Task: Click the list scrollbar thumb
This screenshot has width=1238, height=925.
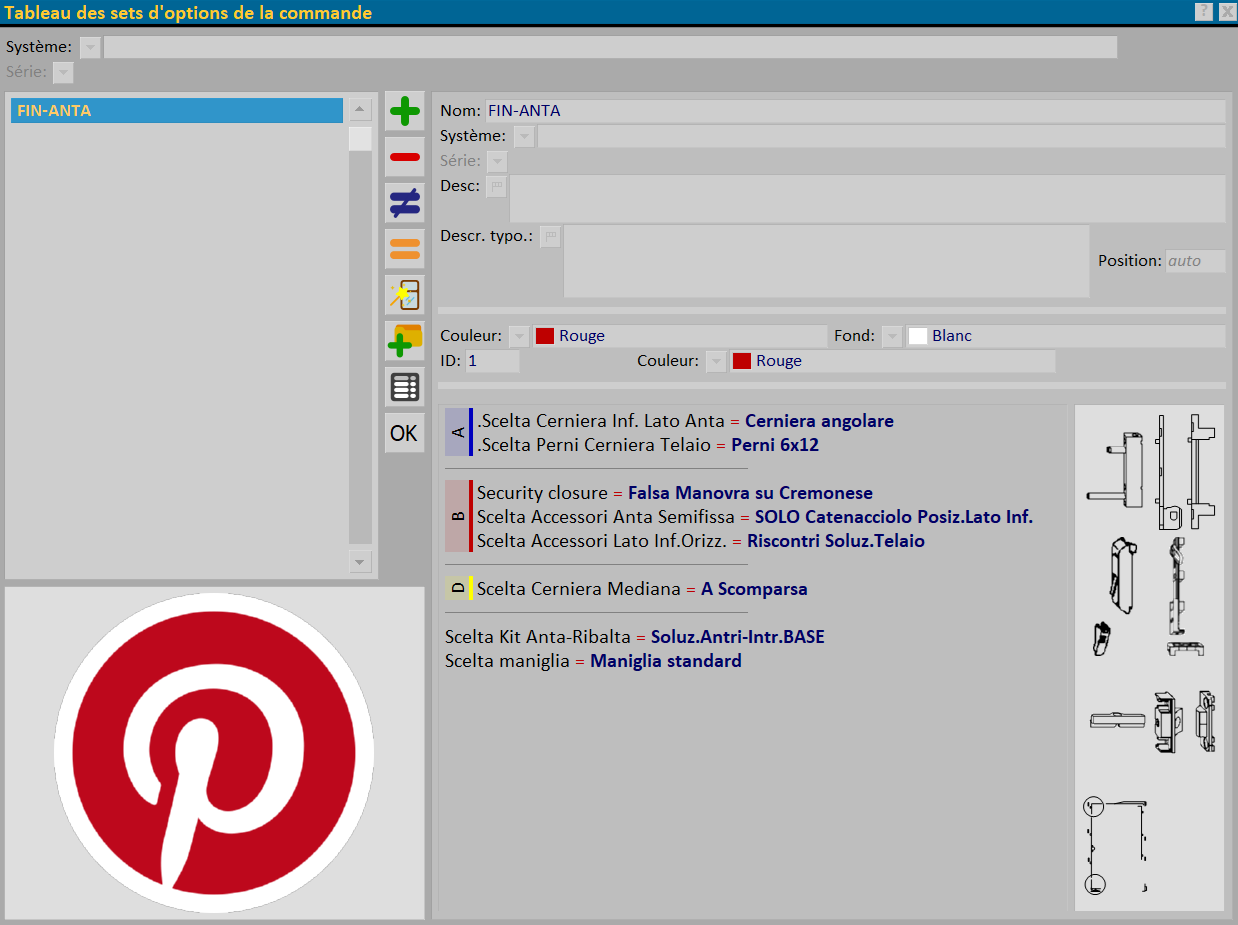Action: point(360,139)
